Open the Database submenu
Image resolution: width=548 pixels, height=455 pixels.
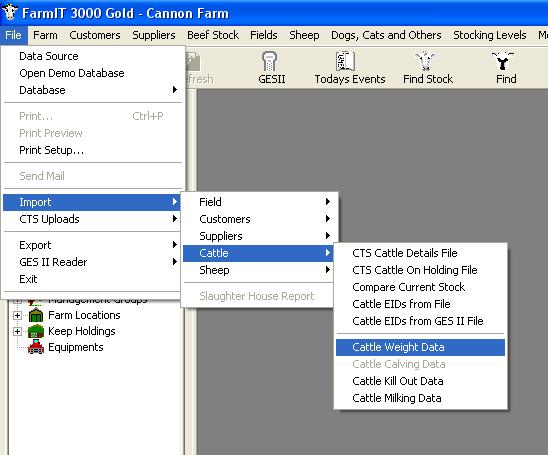pos(93,90)
